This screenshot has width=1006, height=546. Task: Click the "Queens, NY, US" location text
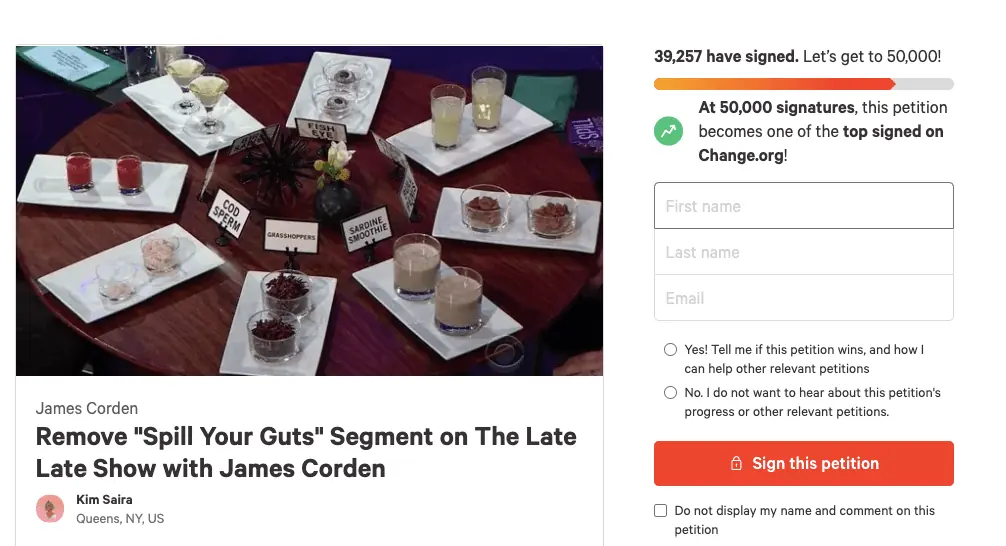click(x=120, y=518)
